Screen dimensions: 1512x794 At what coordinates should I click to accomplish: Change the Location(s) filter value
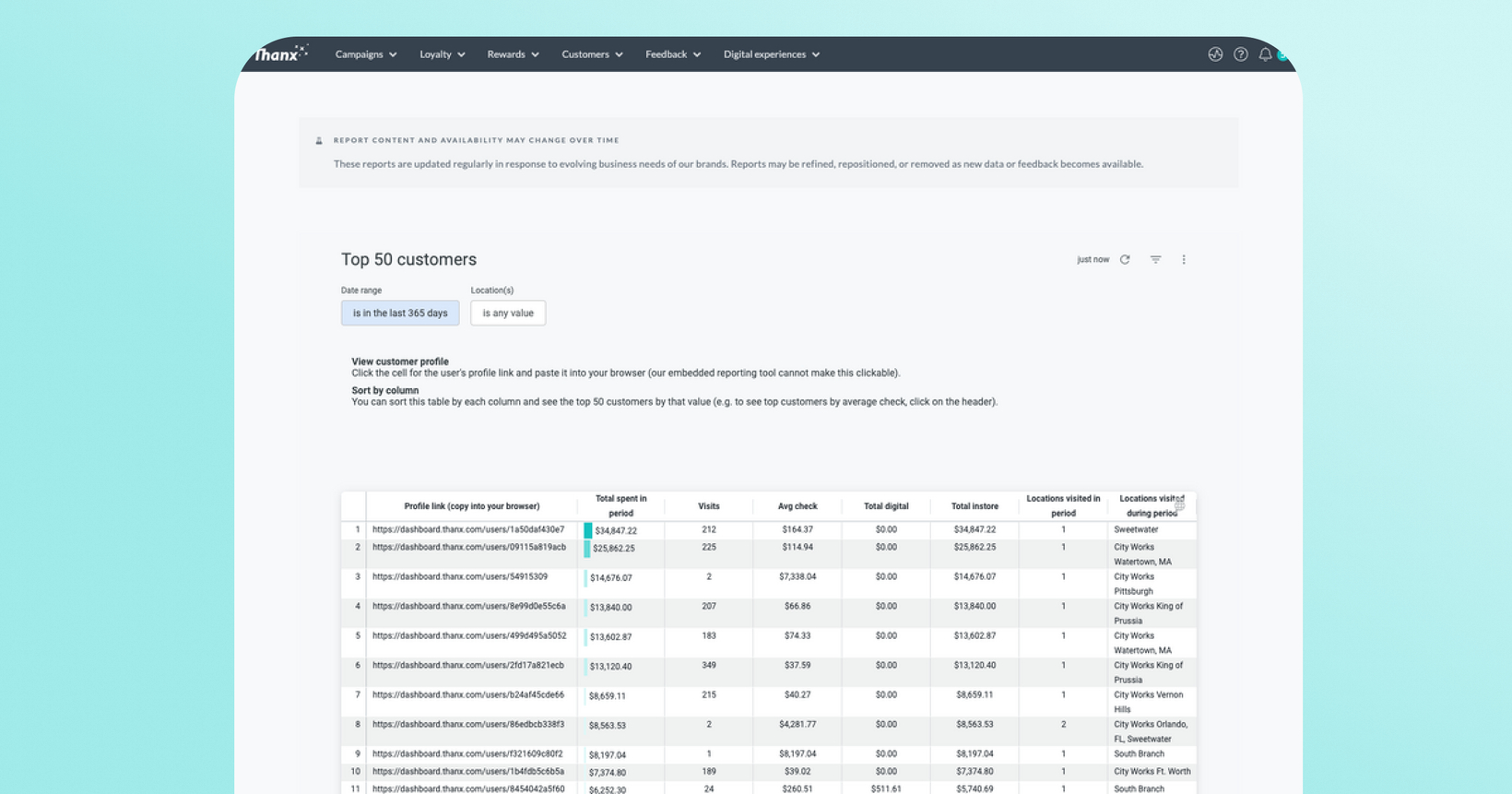click(x=508, y=313)
